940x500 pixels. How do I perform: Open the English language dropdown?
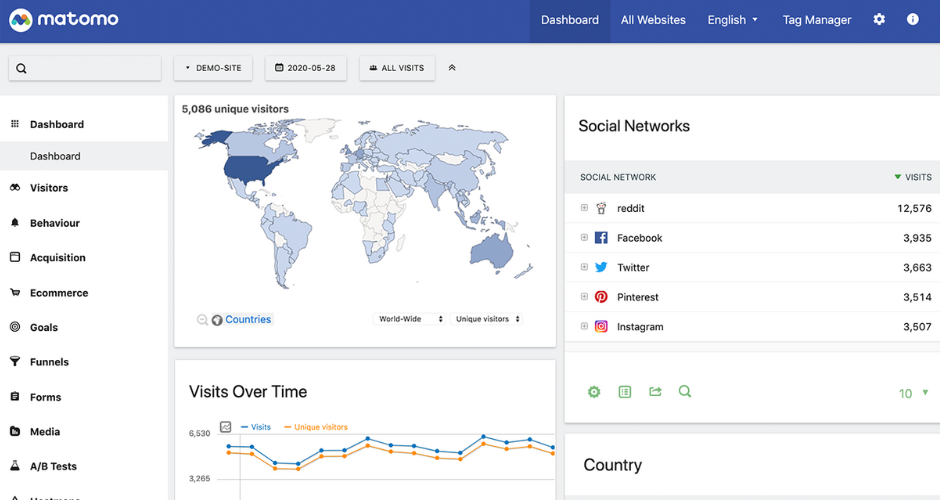tap(733, 20)
